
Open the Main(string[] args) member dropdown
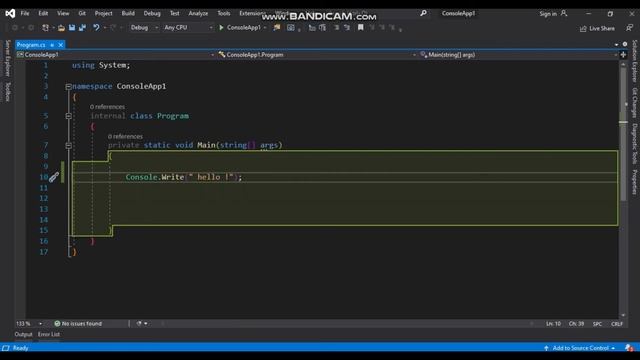click(518, 55)
